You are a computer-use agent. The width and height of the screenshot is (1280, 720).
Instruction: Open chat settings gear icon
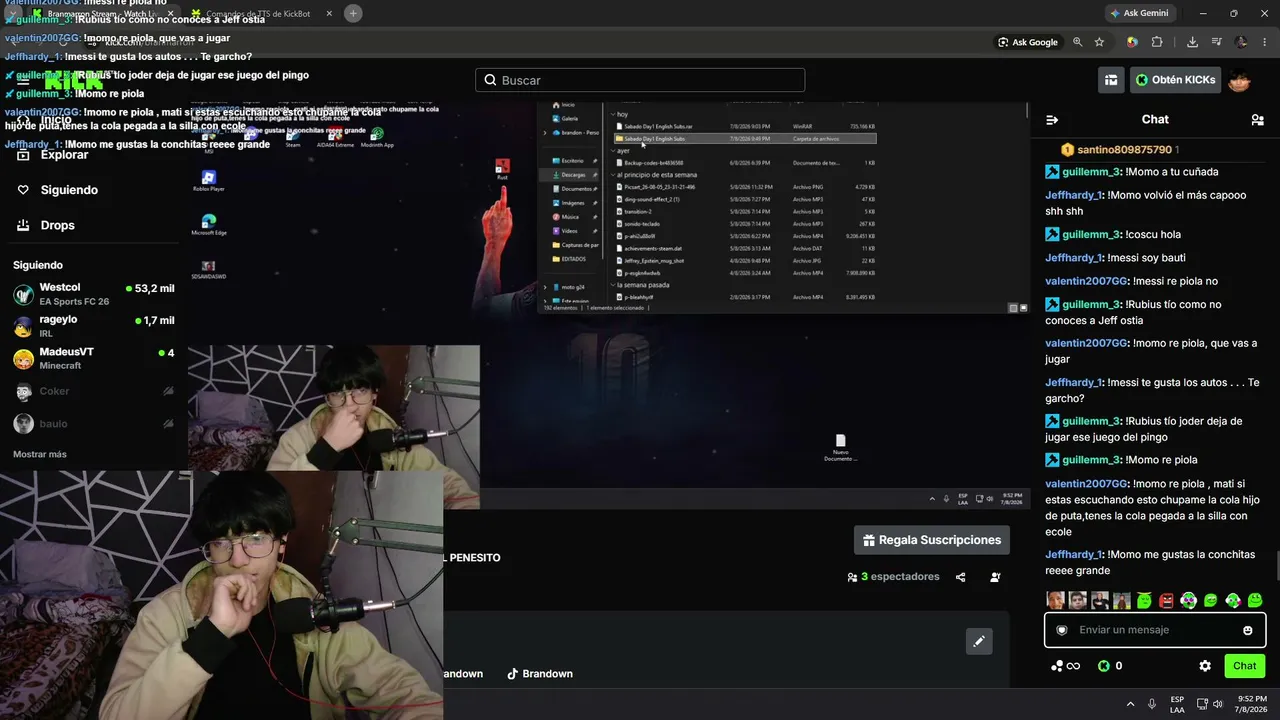pos(1205,666)
